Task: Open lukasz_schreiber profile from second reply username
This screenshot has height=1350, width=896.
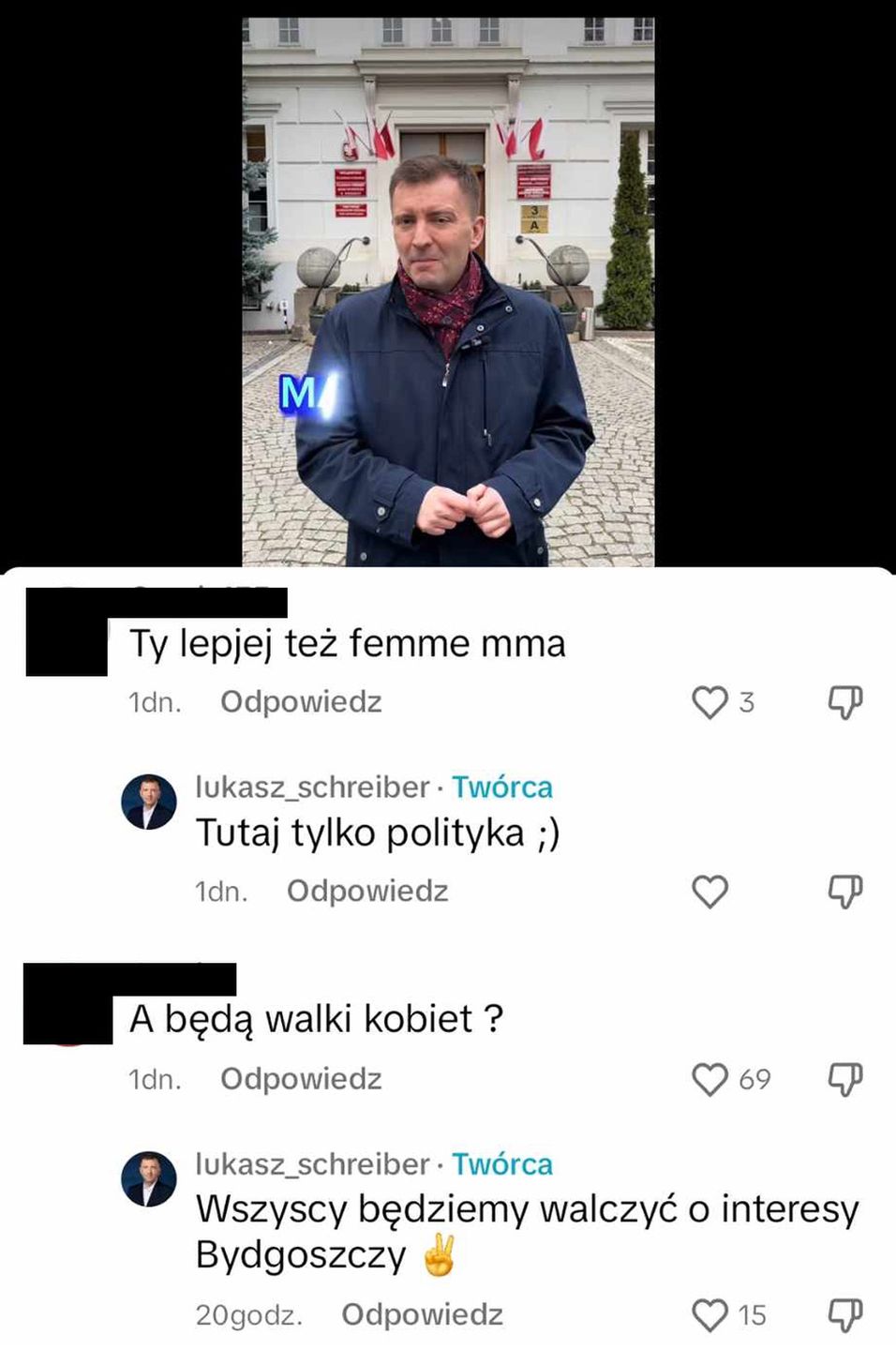Action: click(x=312, y=1164)
